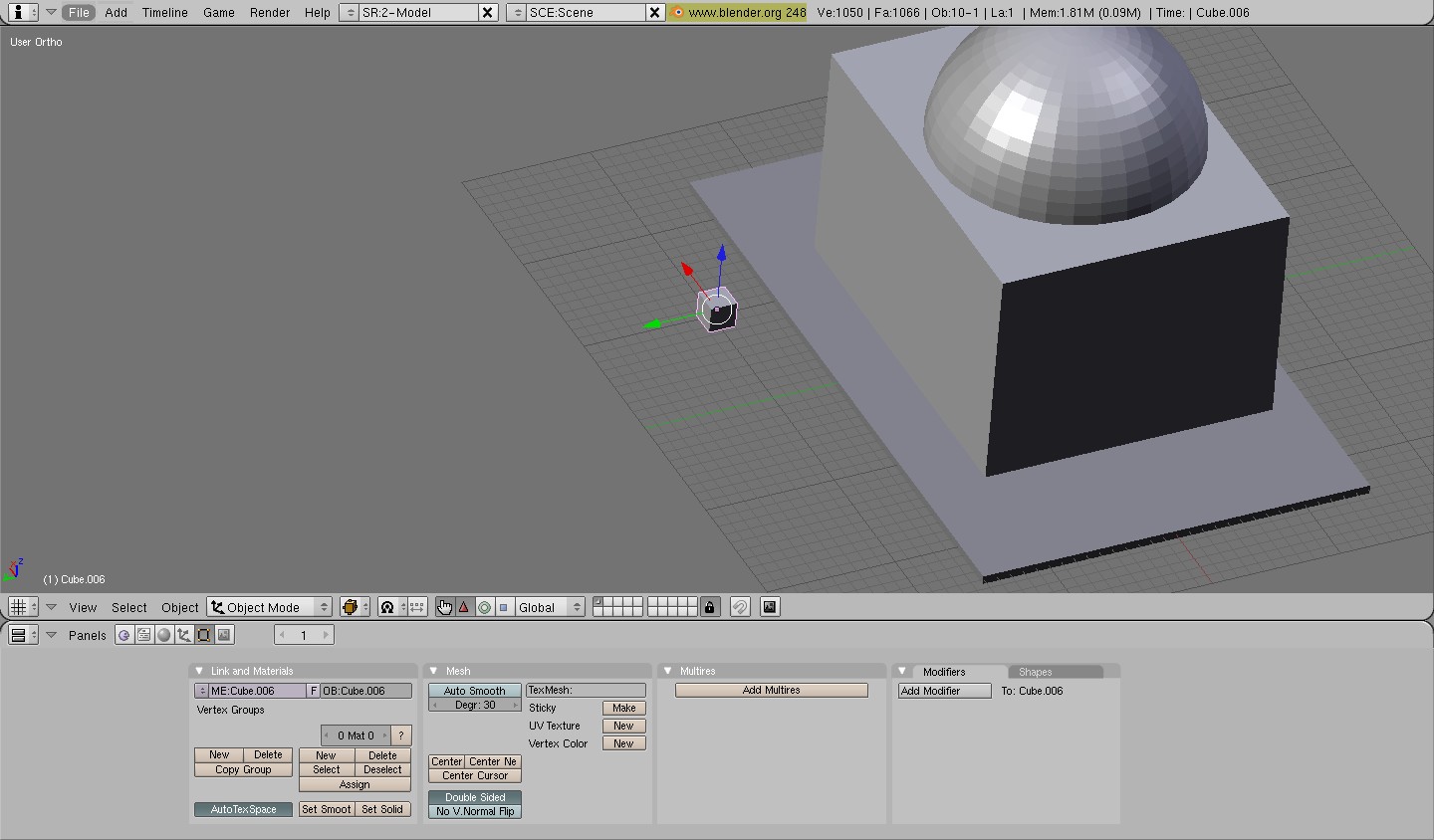Open the Object Mode dropdown

269,607
